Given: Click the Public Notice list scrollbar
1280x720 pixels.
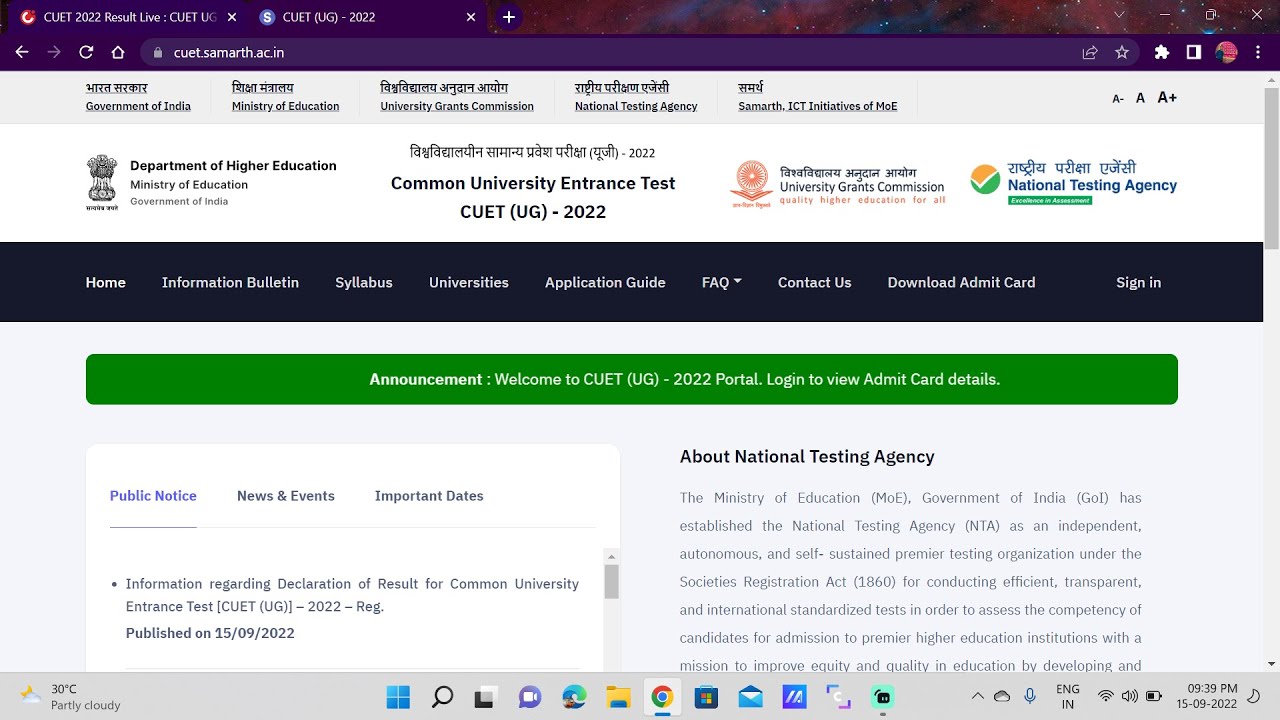Looking at the screenshot, I should pyautogui.click(x=612, y=581).
